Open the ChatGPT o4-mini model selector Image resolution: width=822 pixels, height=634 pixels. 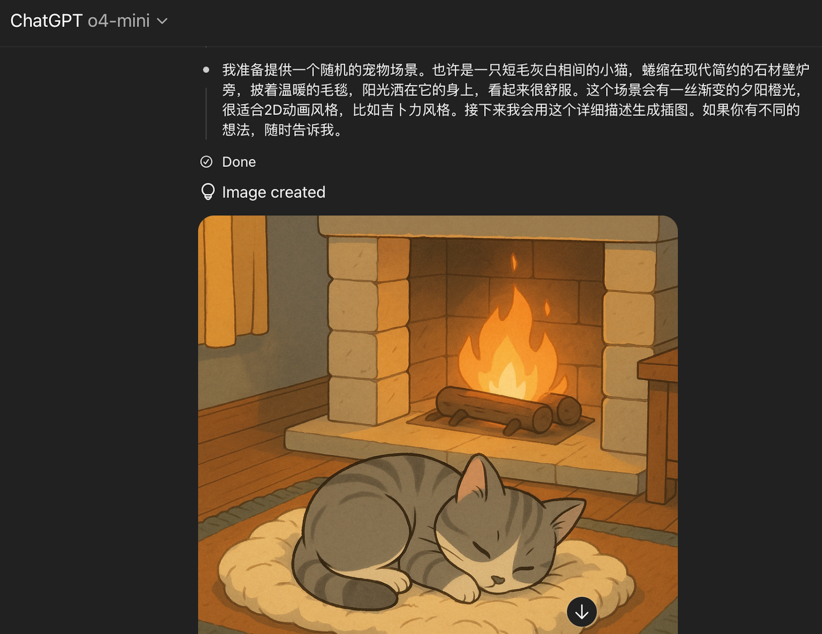tap(89, 21)
